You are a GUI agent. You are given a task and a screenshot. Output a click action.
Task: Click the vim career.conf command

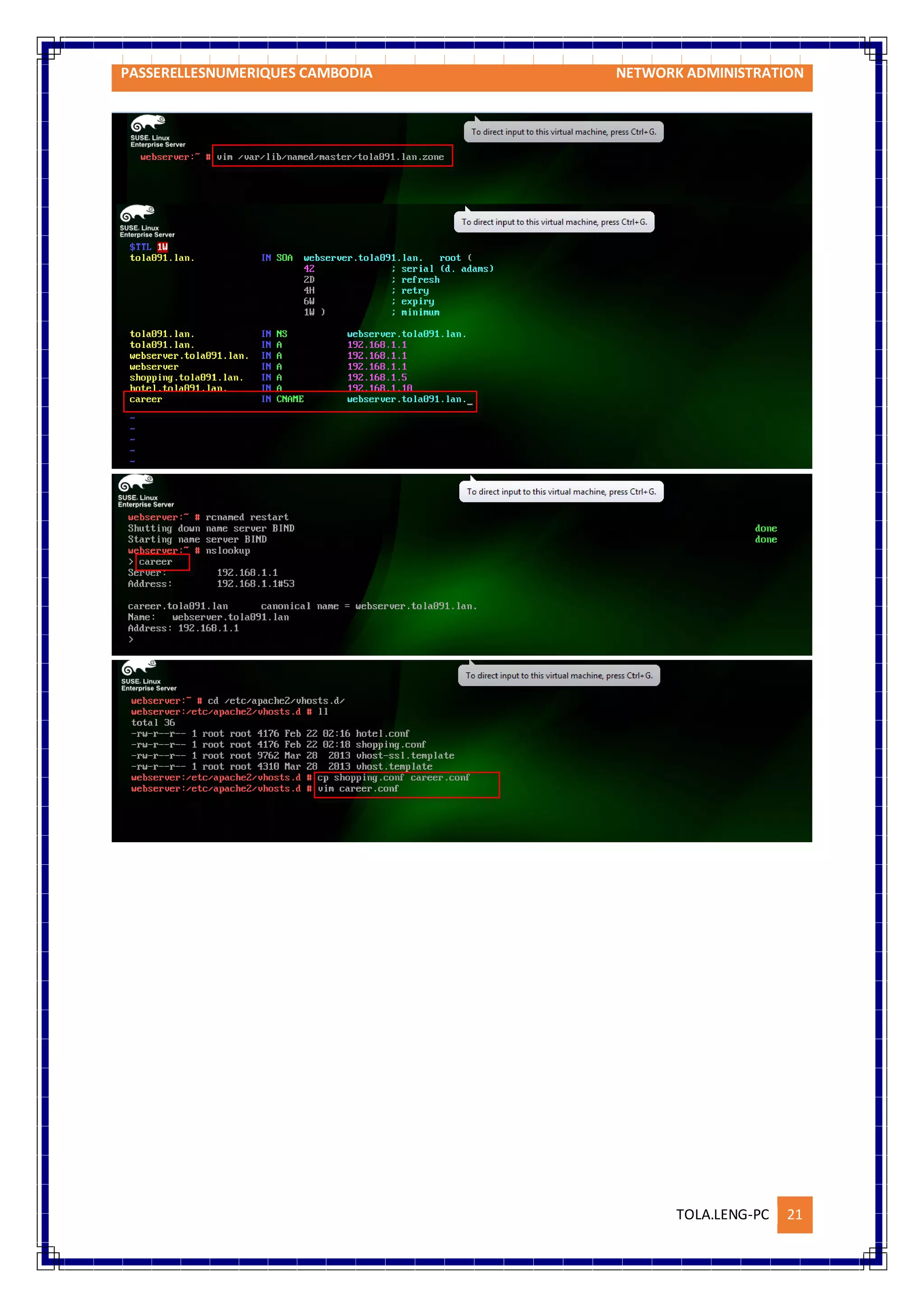358,789
